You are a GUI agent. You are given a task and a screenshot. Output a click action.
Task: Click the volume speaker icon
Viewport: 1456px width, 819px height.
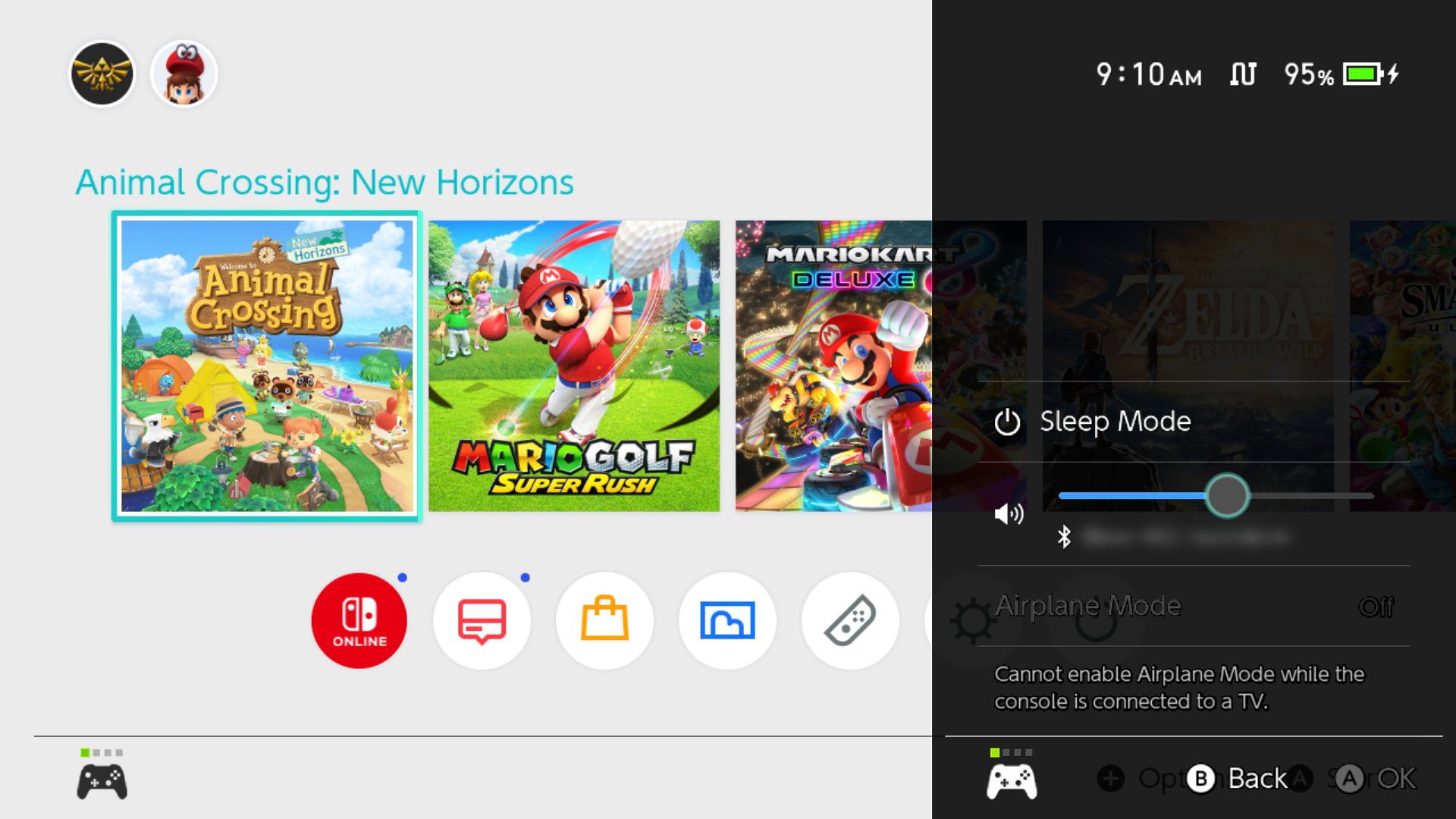pos(1009,514)
